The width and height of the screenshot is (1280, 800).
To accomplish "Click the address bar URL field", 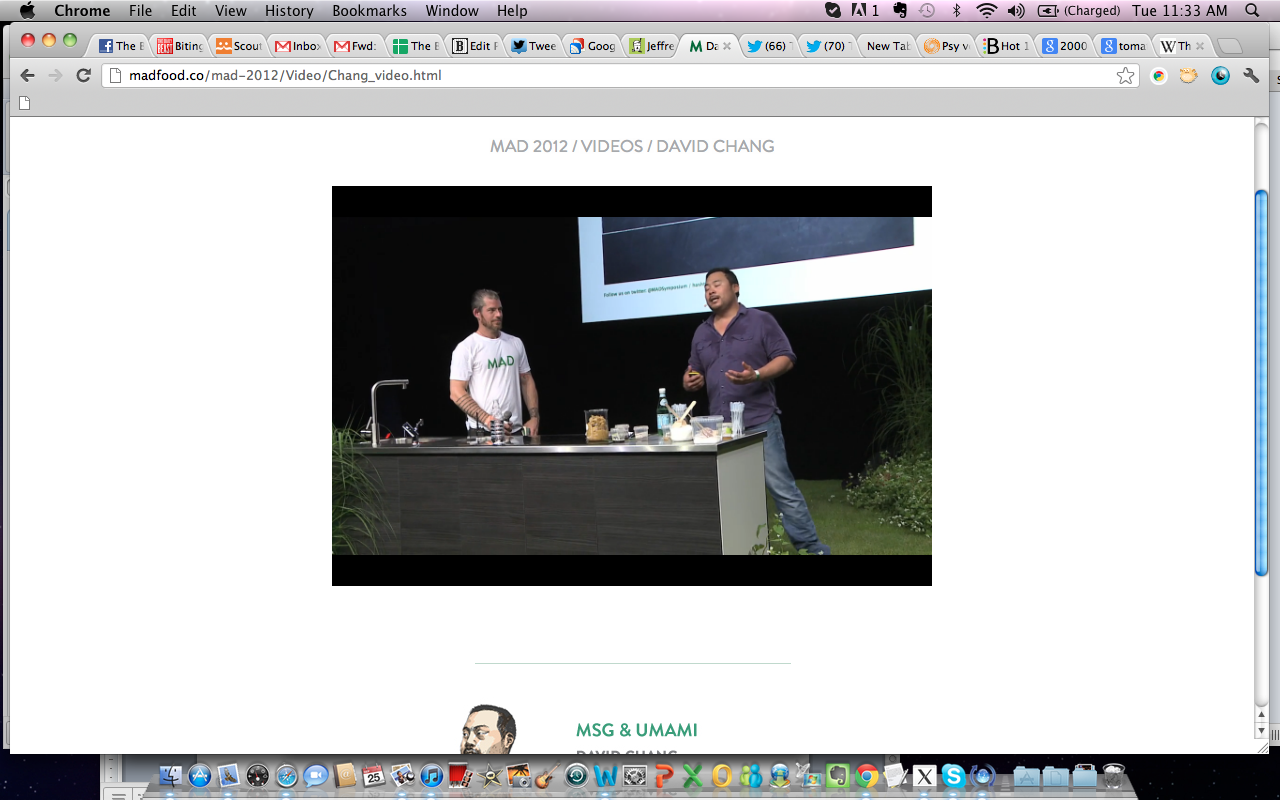I will coord(600,76).
